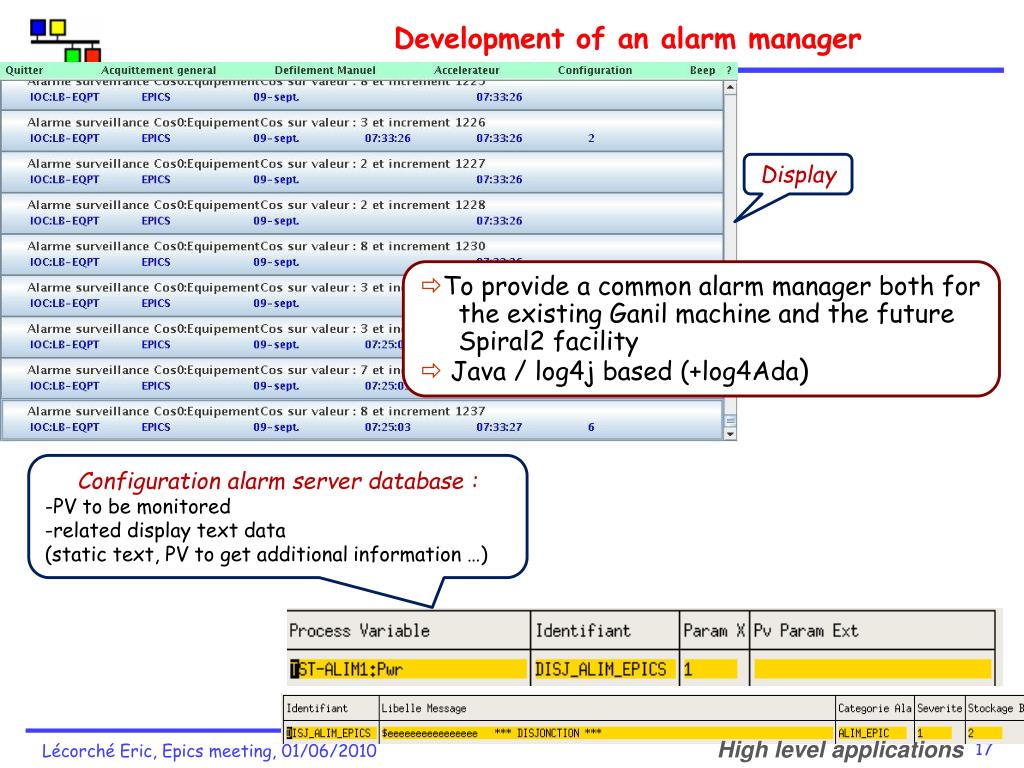Image resolution: width=1024 pixels, height=768 pixels.
Task: Click the Stockage field containing 2
Action: 985,733
